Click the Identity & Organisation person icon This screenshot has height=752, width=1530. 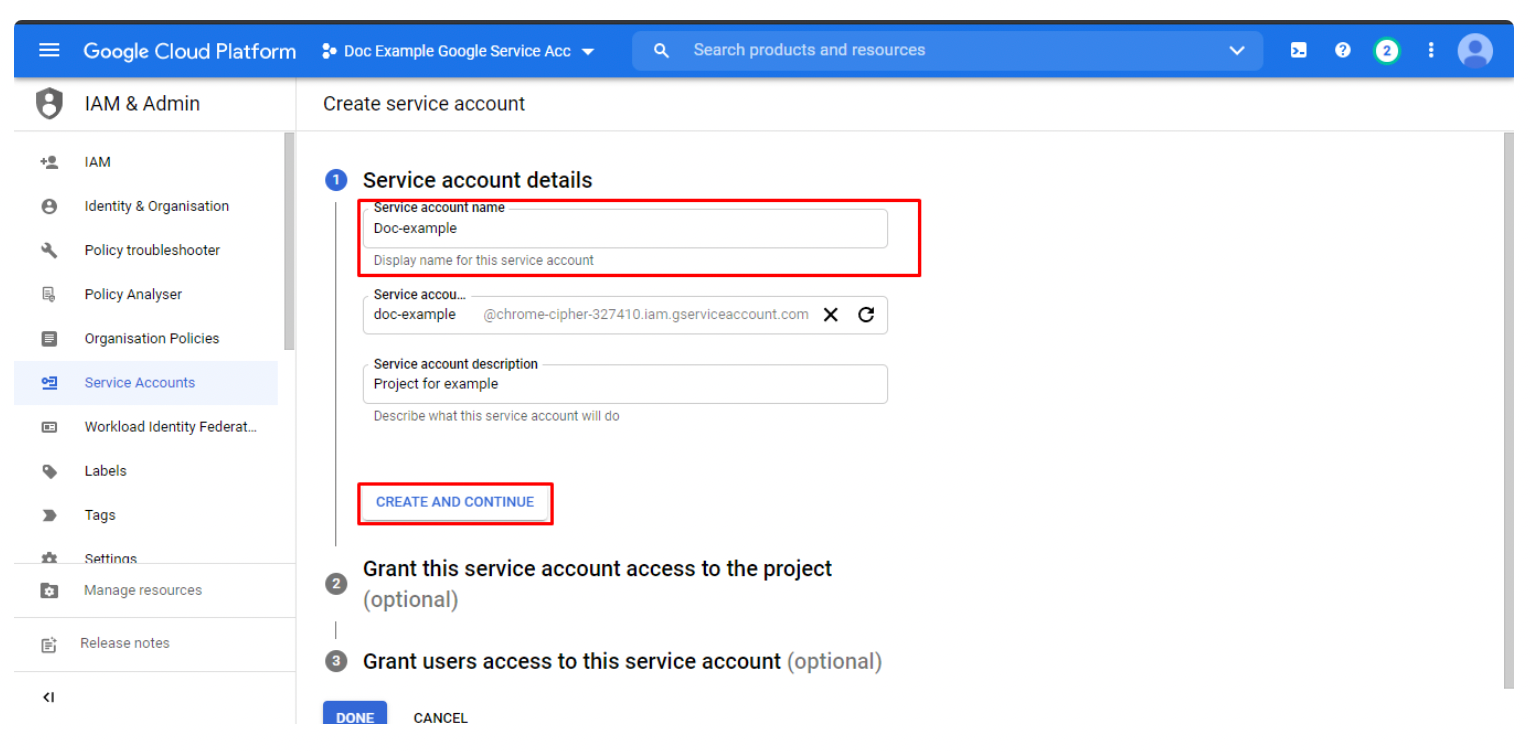pyautogui.click(x=49, y=206)
